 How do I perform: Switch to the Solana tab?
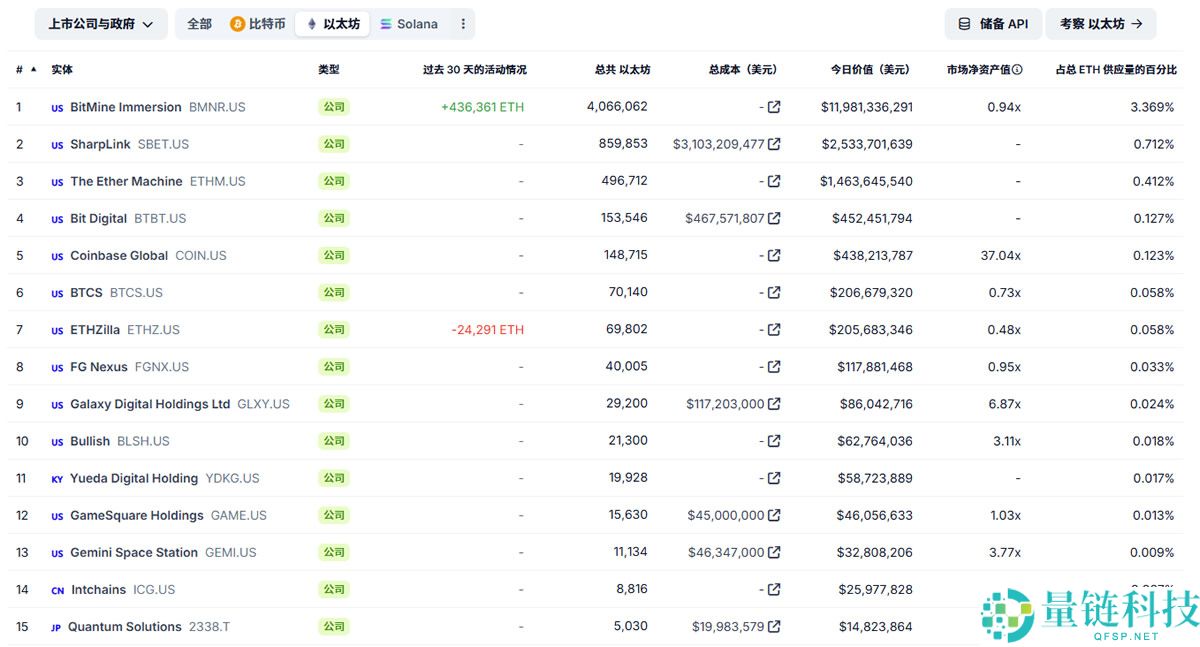[408, 24]
